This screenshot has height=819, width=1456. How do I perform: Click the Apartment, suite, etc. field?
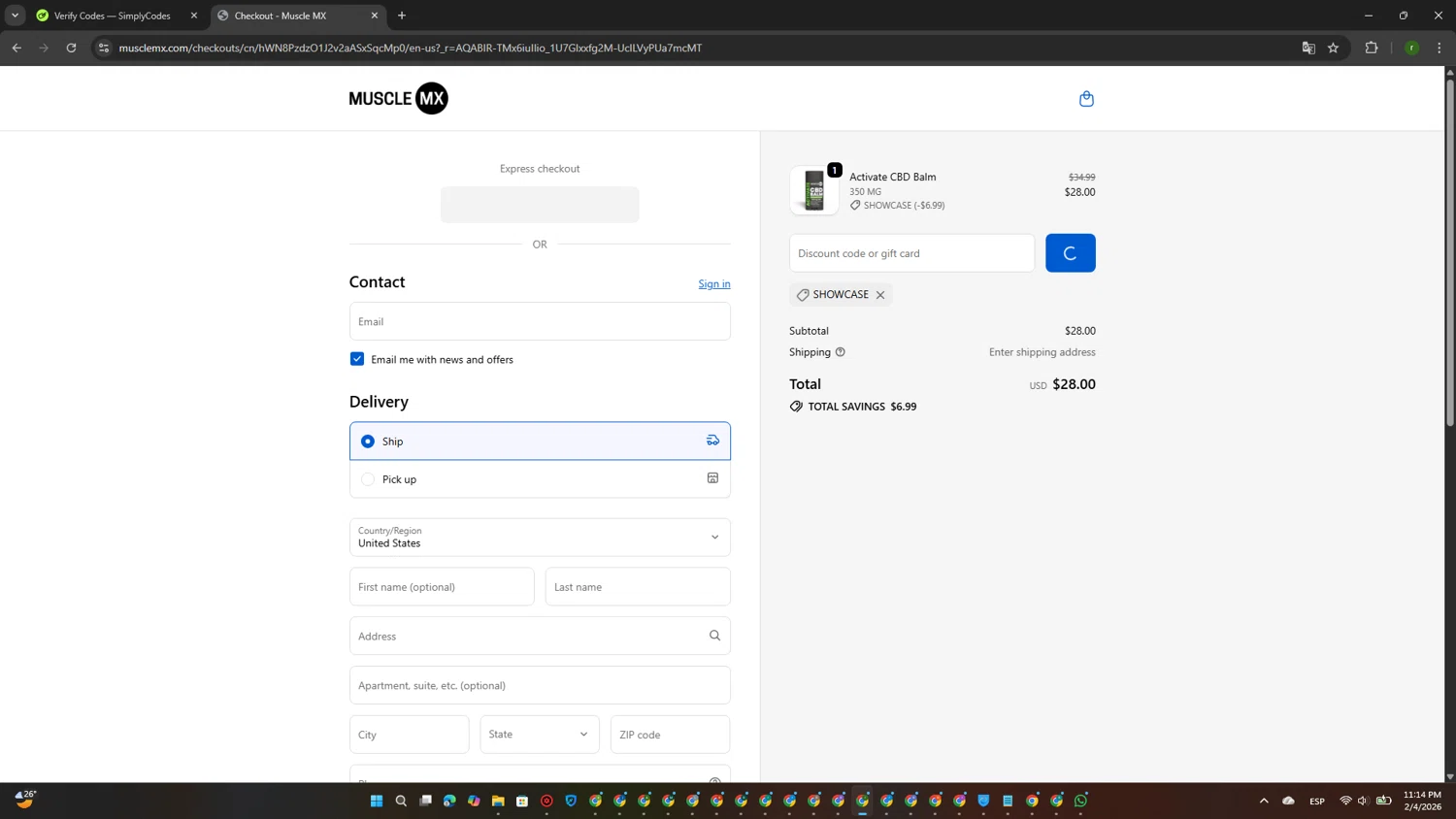[x=540, y=685]
